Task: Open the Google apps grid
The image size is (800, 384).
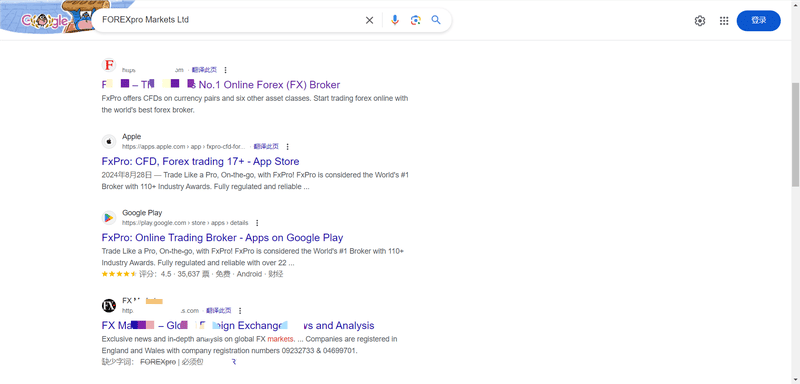Action: (724, 21)
